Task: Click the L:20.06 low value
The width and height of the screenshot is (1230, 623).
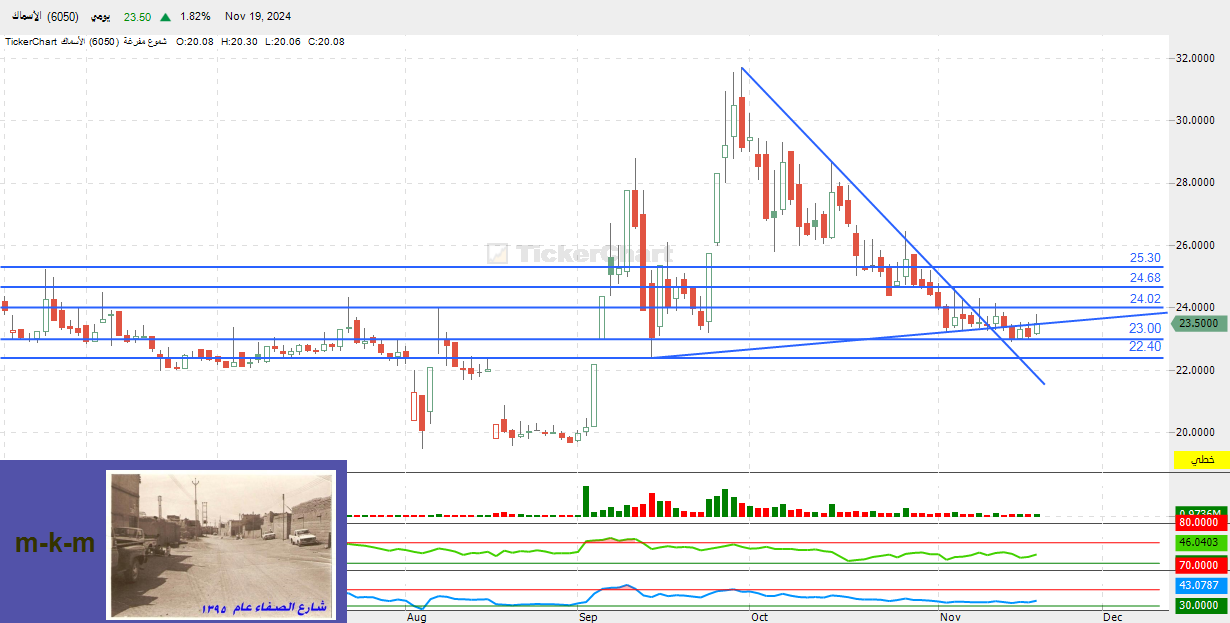Action: [x=282, y=42]
